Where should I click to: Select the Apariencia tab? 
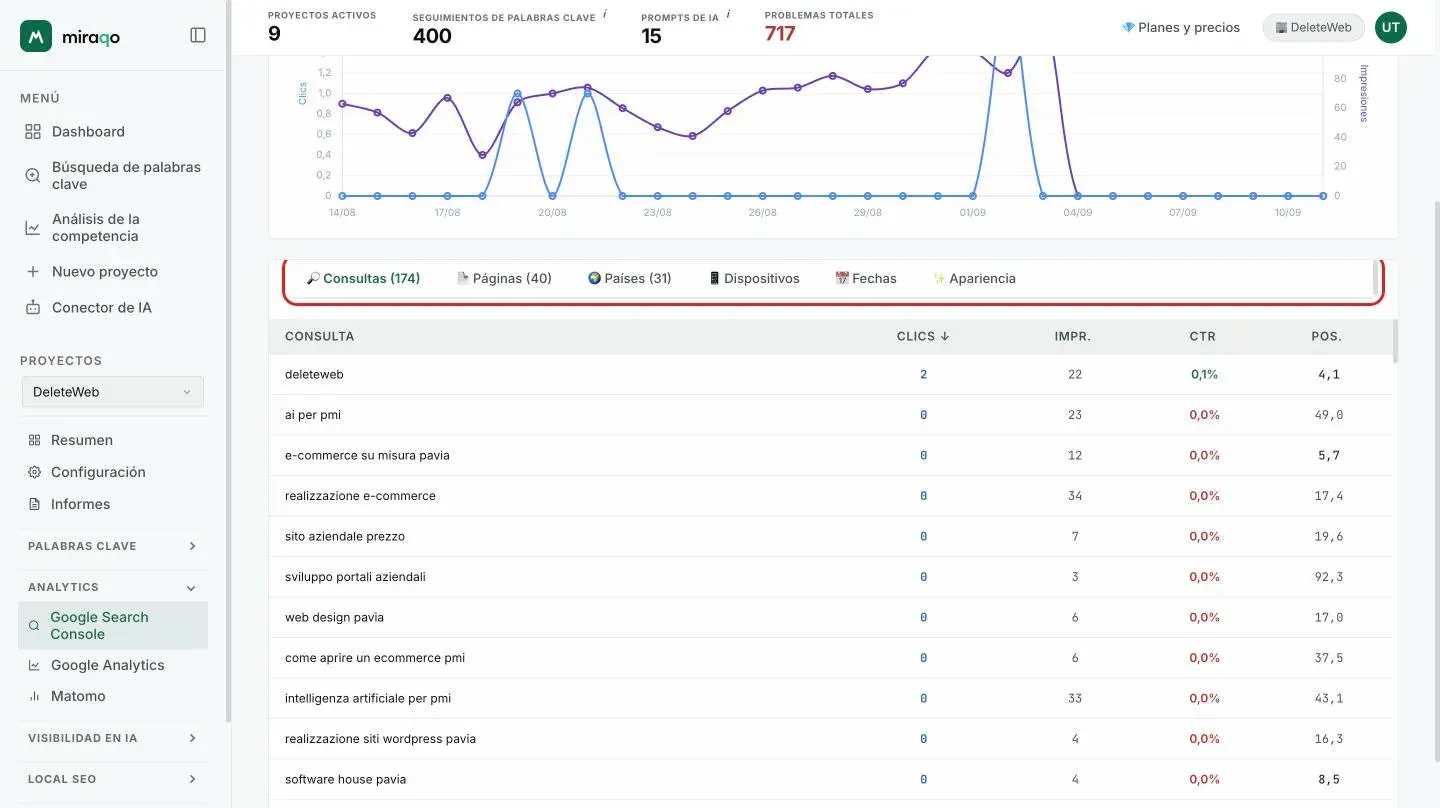(974, 279)
